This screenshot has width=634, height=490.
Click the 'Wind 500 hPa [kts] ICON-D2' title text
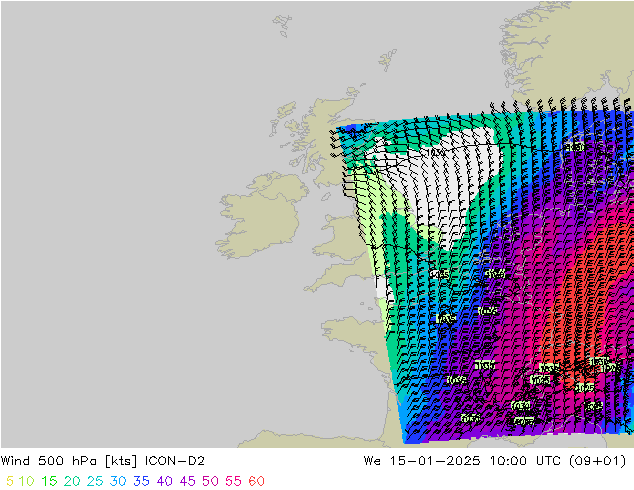[103, 461]
